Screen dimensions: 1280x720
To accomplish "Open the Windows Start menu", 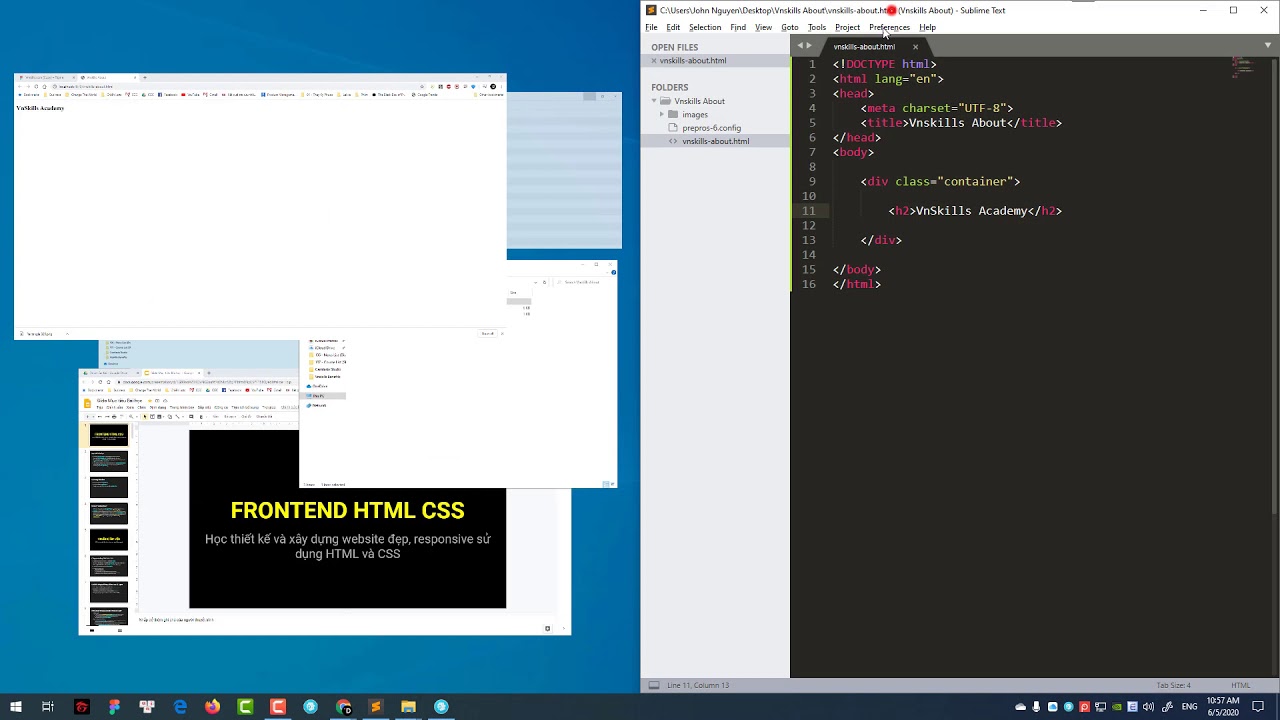I will (16, 707).
